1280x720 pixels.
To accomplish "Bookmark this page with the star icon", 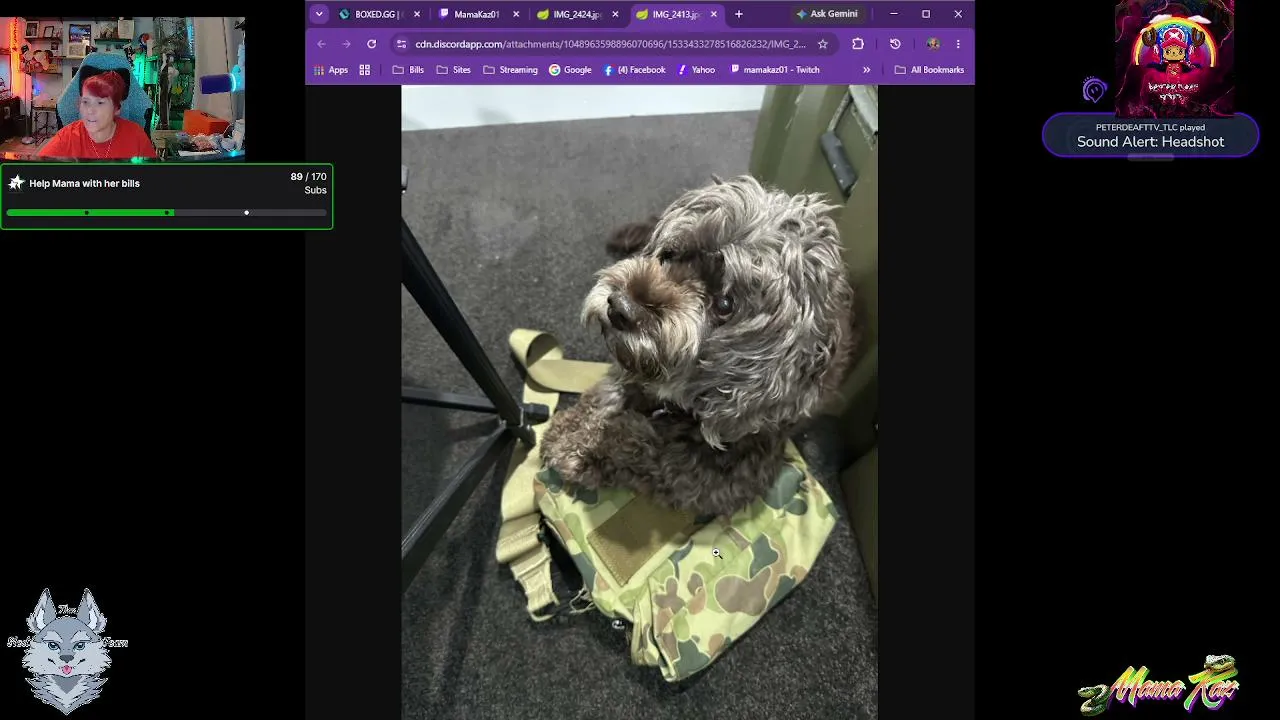I will click(x=823, y=44).
